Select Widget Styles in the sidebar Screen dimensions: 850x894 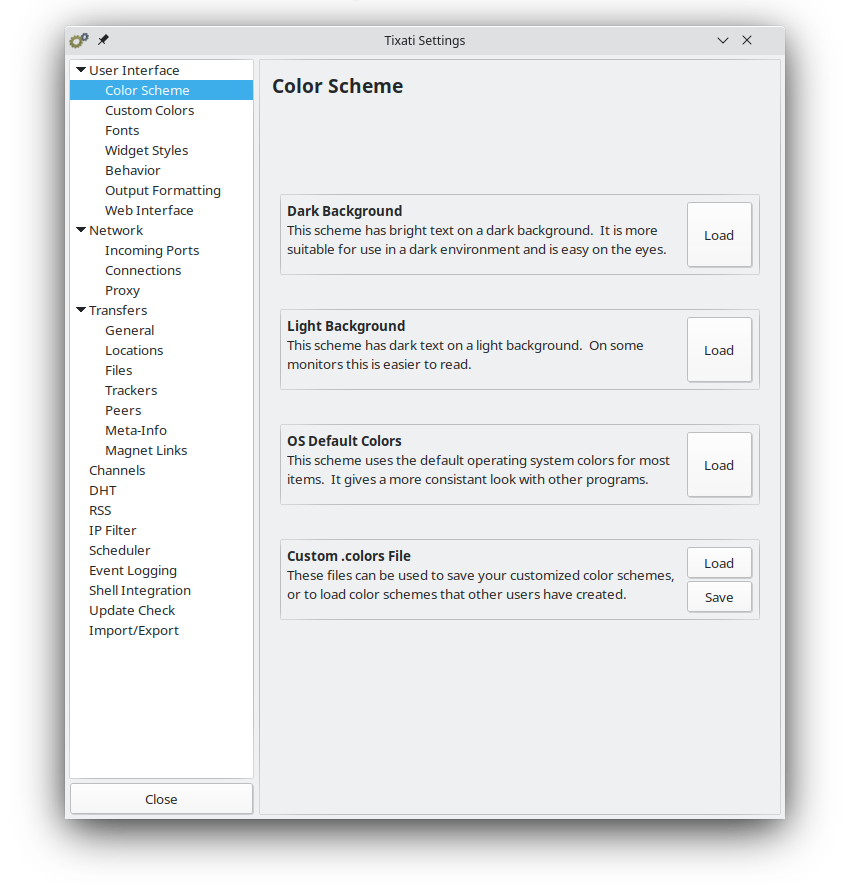click(x=146, y=150)
